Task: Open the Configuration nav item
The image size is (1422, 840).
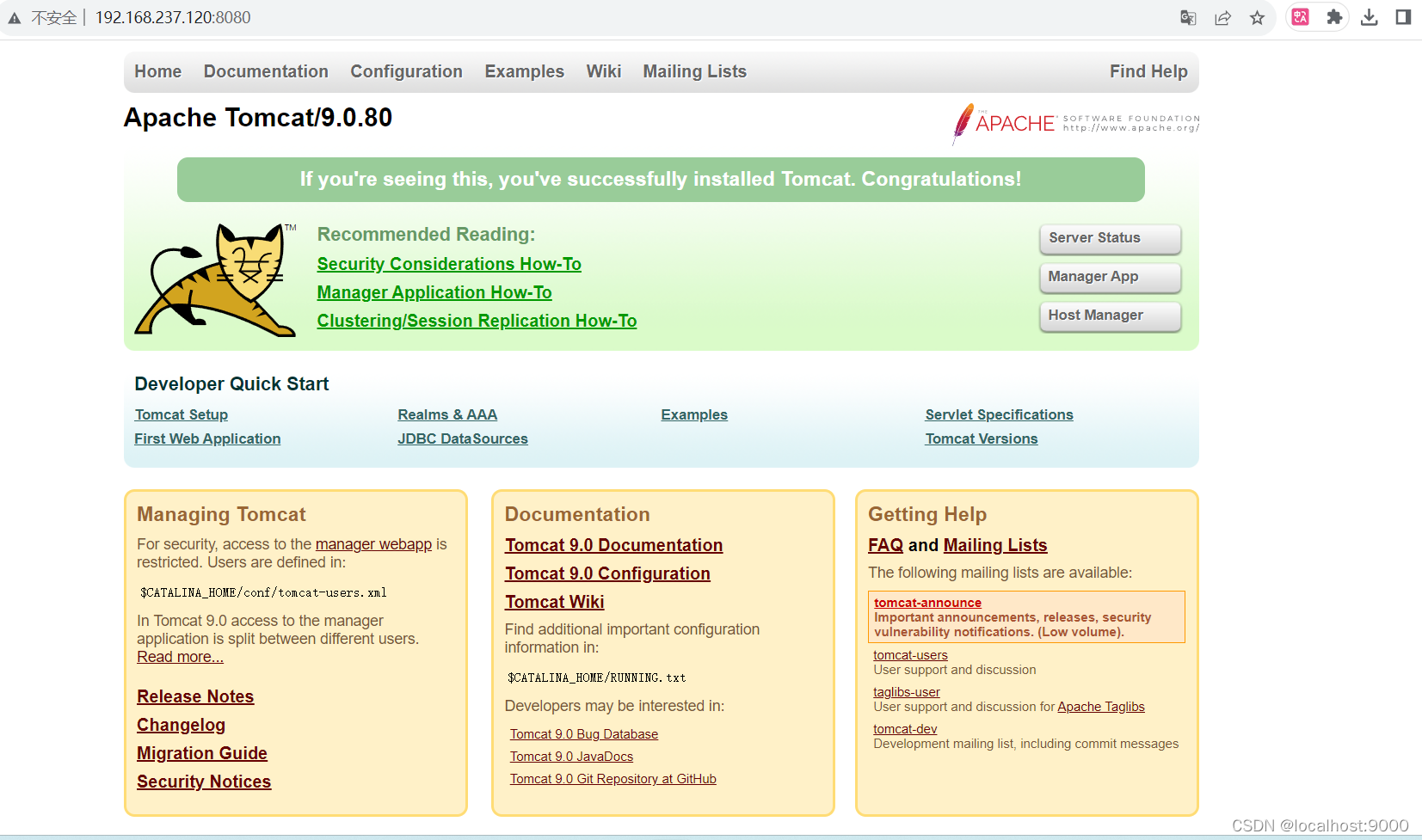Action: pyautogui.click(x=406, y=71)
